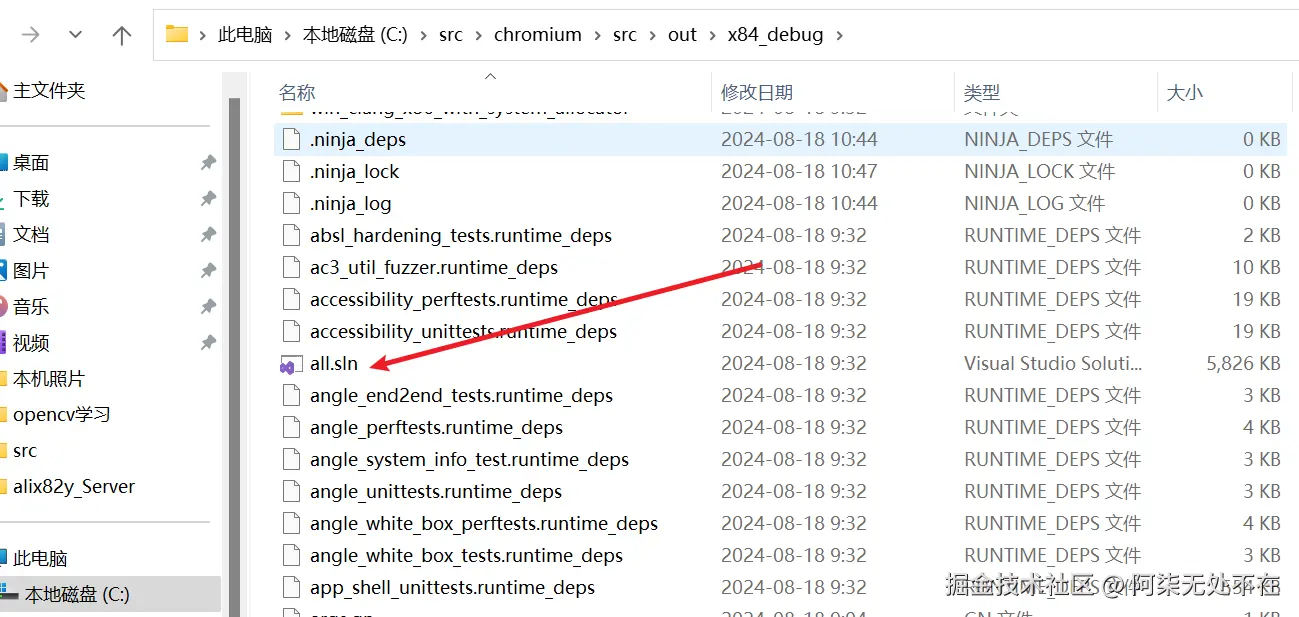
Task: Click 2024-08-18 10:47 date cell
Action: tap(799, 172)
